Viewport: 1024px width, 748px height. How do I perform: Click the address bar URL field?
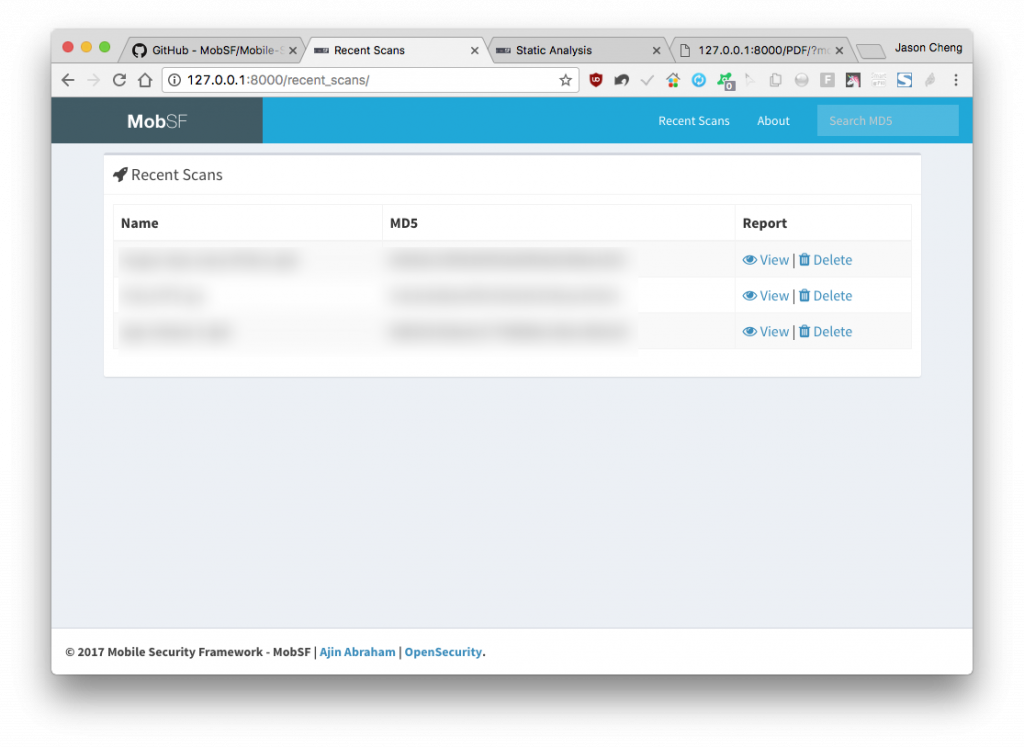pyautogui.click(x=371, y=80)
